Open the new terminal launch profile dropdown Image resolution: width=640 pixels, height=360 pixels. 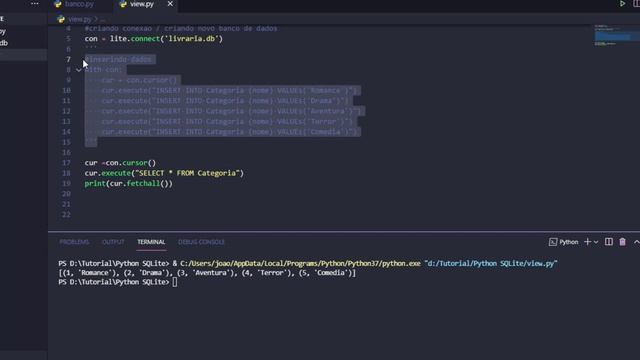596,242
